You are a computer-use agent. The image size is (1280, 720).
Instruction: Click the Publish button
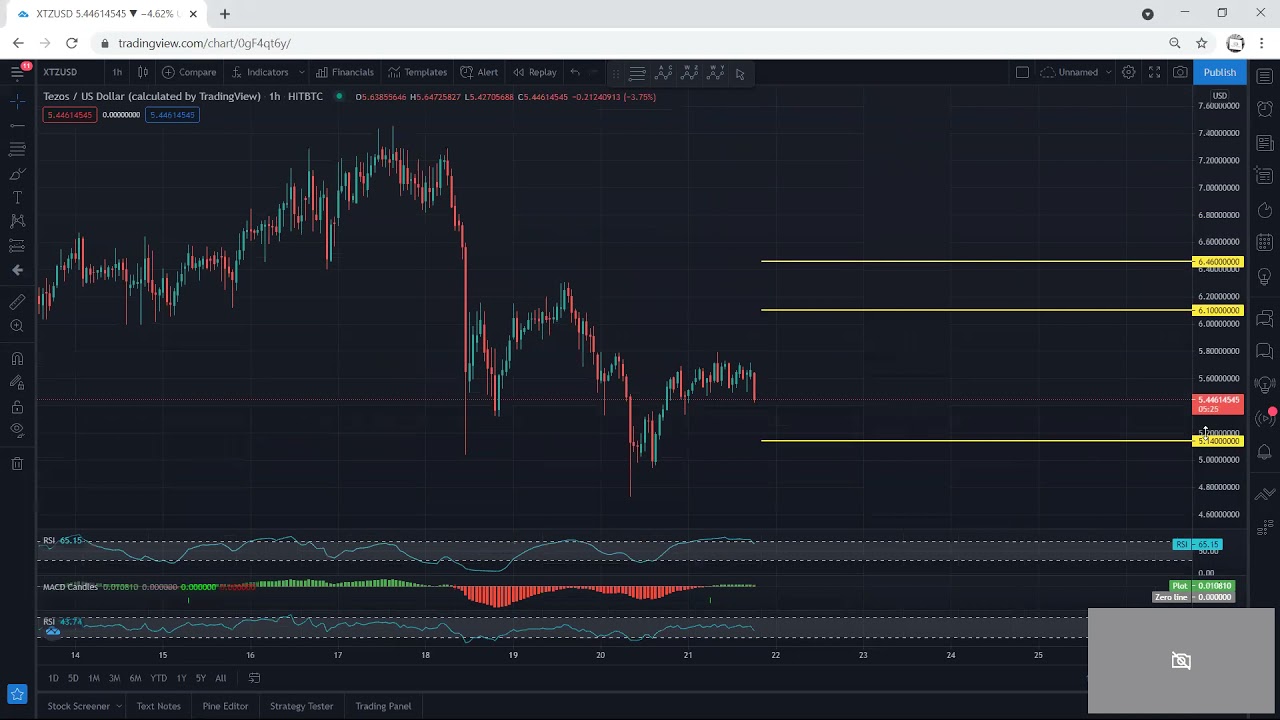click(1219, 72)
